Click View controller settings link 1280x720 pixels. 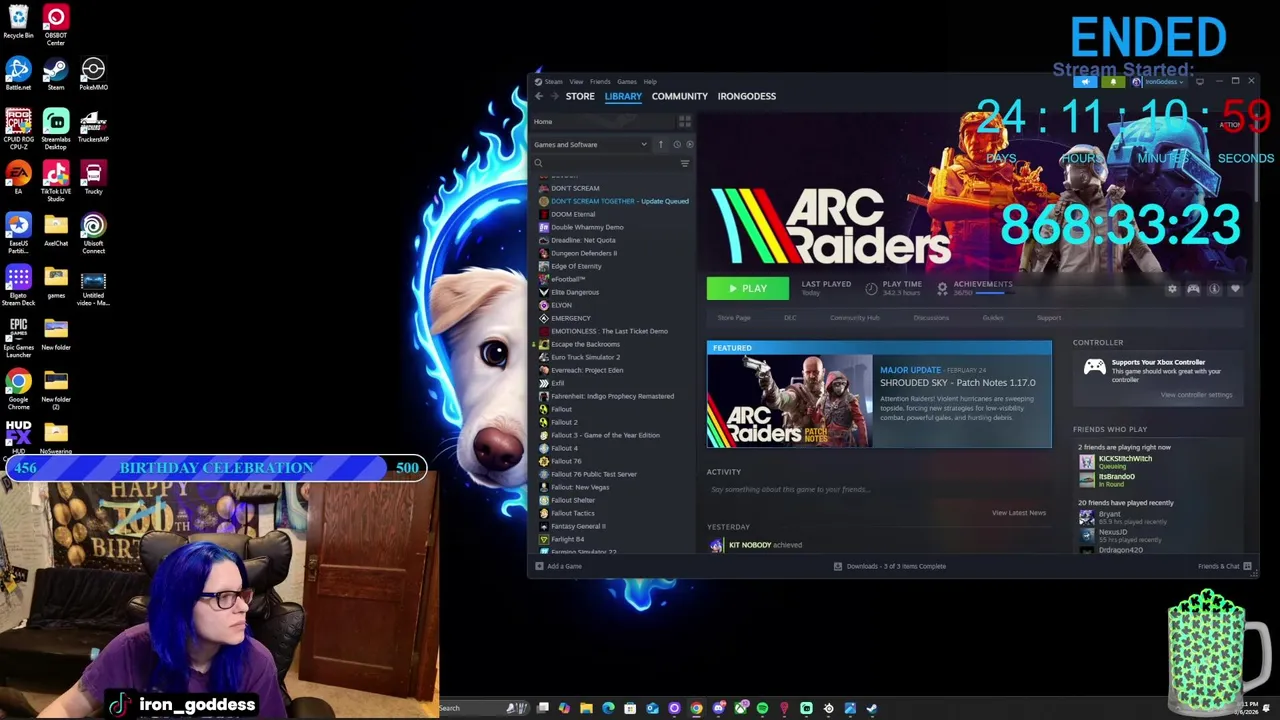coord(1196,395)
